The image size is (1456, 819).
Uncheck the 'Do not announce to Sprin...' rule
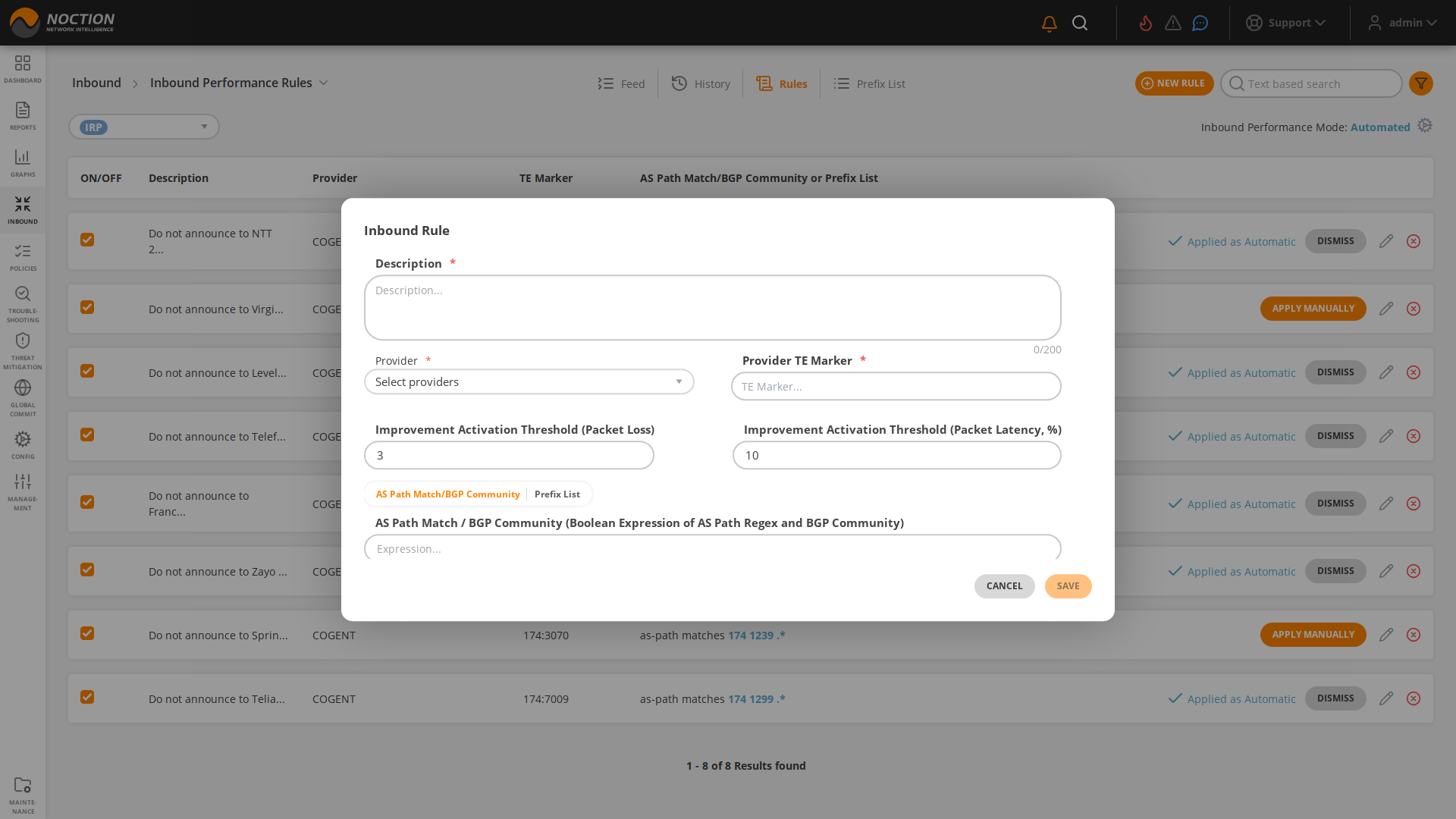[x=87, y=633]
